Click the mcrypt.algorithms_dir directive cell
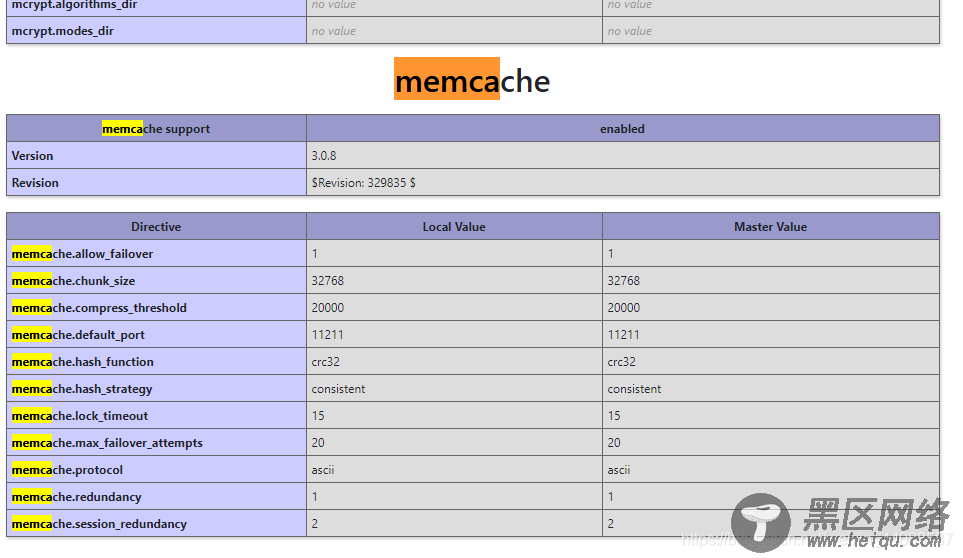963x558 pixels. (x=157, y=6)
